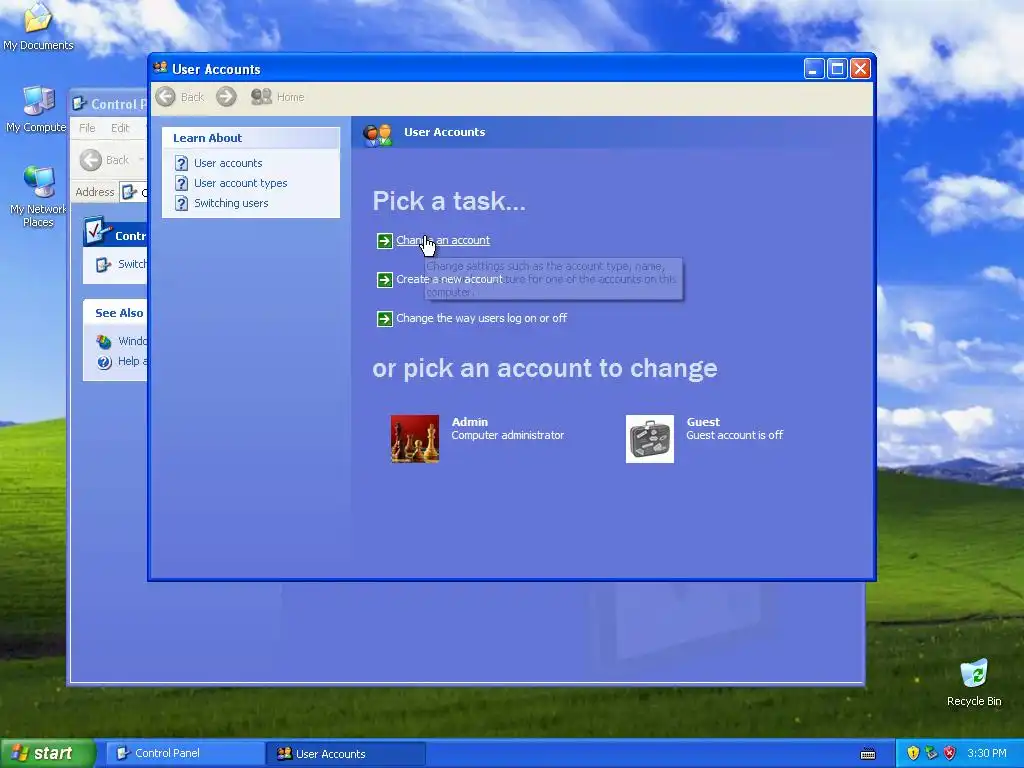The width and height of the screenshot is (1024, 768).
Task: Click Address bar icon in Control Panel window
Action: click(x=129, y=192)
